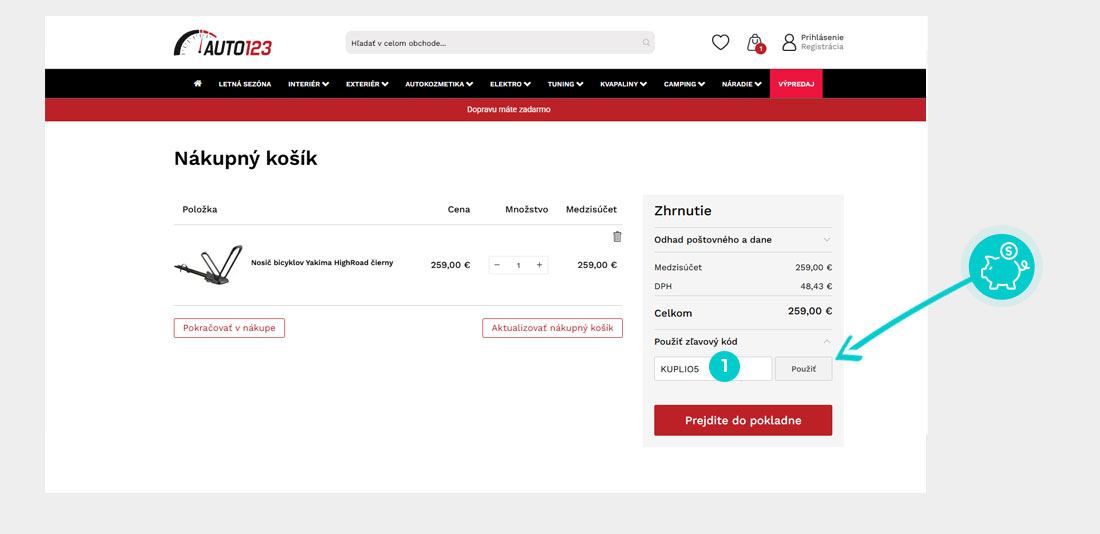Go to Letná sezóna menu item
Viewport: 1100px width, 534px height.
tap(245, 84)
